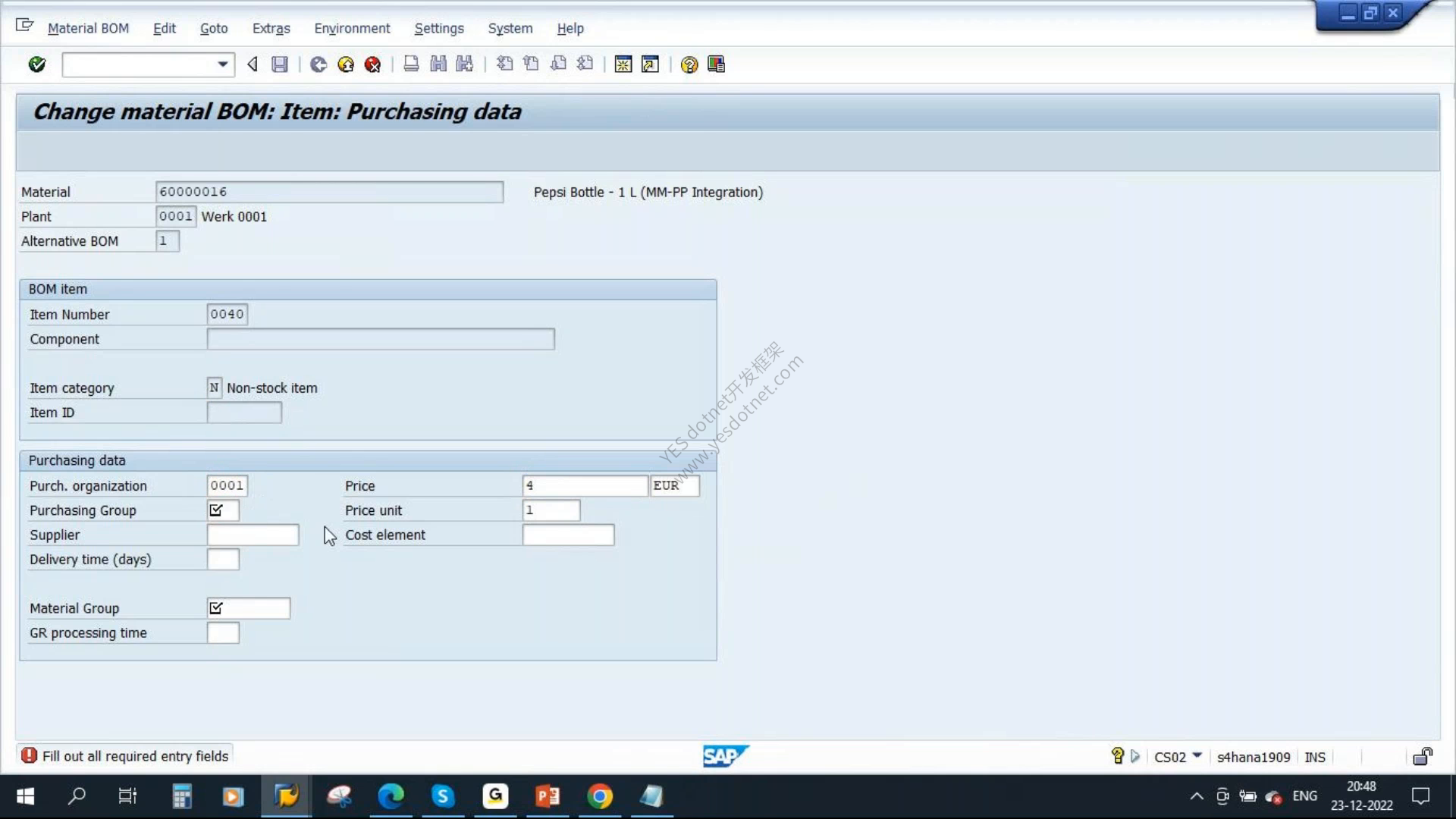The image size is (1456, 819).
Task: Click the Calculator taskbar icon
Action: 181,796
